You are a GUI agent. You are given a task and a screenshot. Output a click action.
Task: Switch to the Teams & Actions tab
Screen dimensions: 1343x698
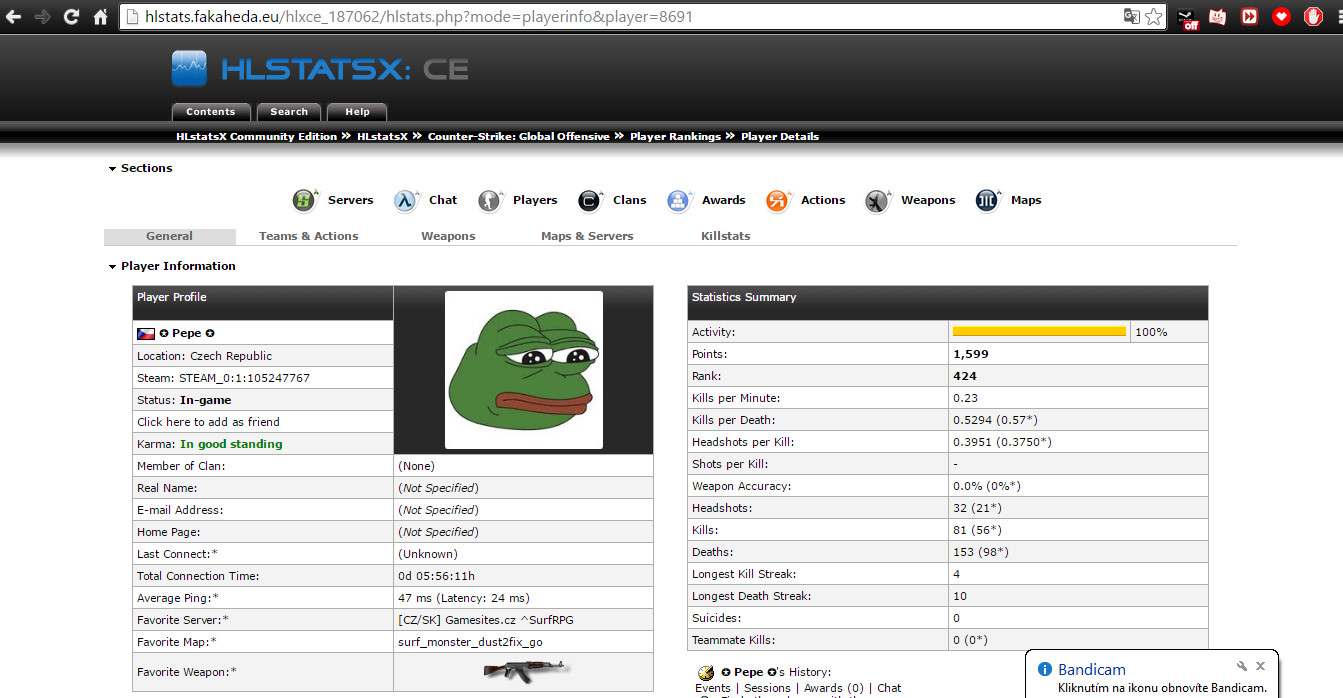(x=308, y=236)
